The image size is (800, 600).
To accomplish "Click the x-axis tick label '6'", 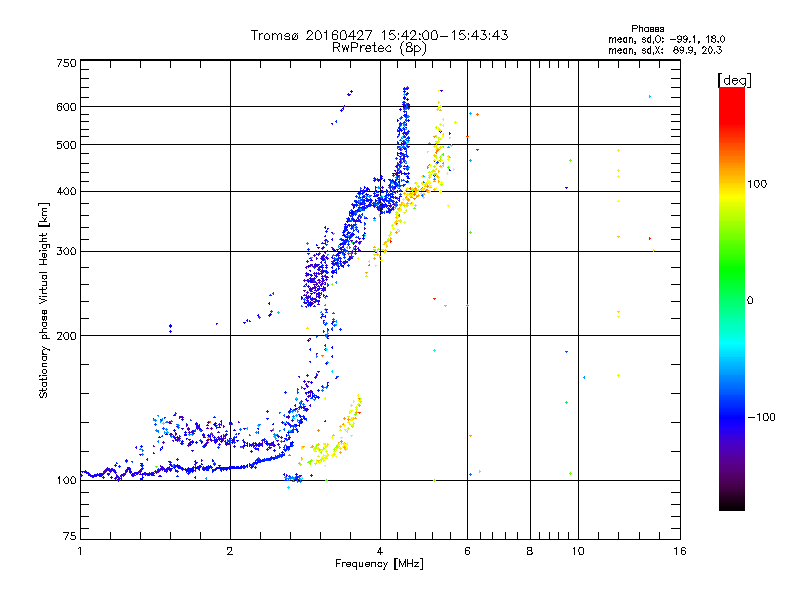I will pos(467,551).
